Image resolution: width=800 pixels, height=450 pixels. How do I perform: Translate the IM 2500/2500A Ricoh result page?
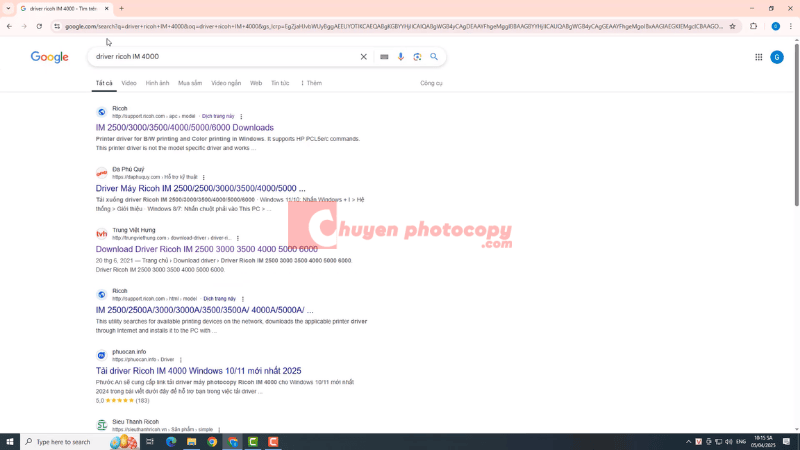click(x=219, y=299)
